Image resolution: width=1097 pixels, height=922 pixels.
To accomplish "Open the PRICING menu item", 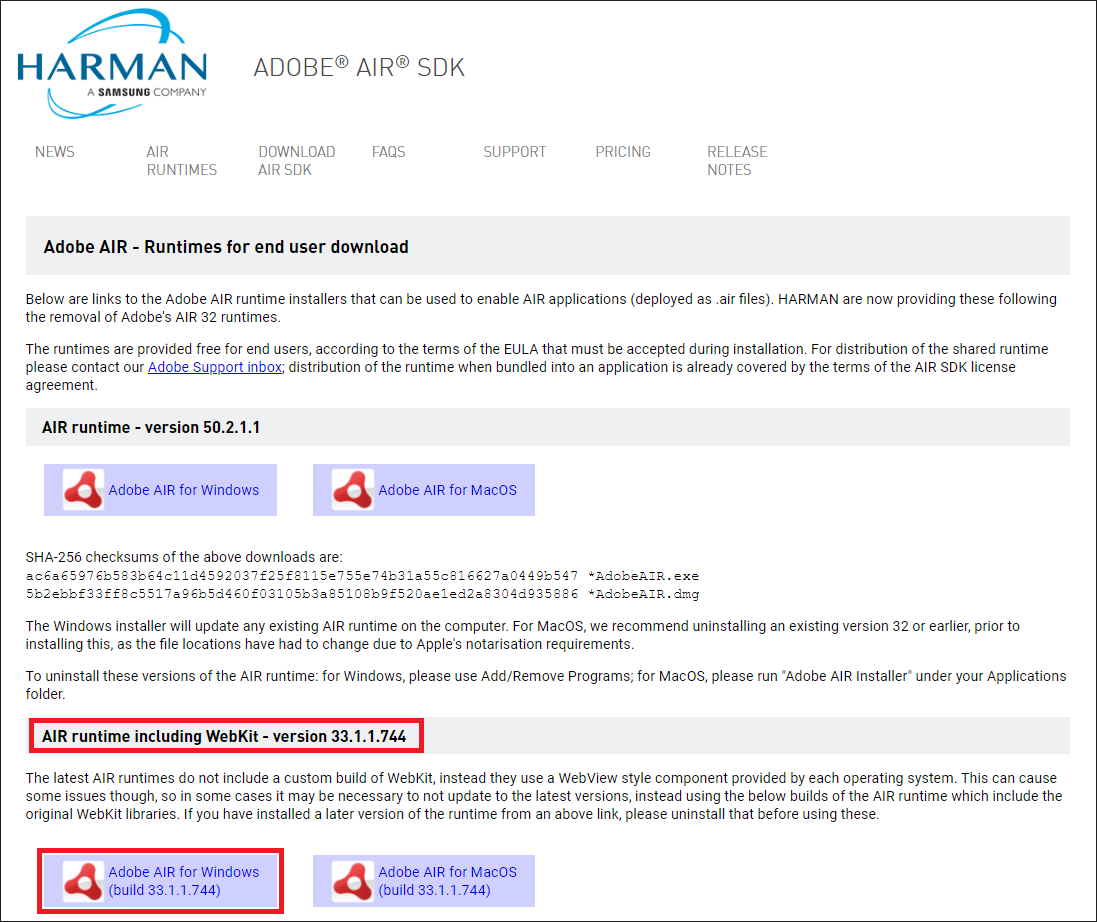I will [623, 152].
